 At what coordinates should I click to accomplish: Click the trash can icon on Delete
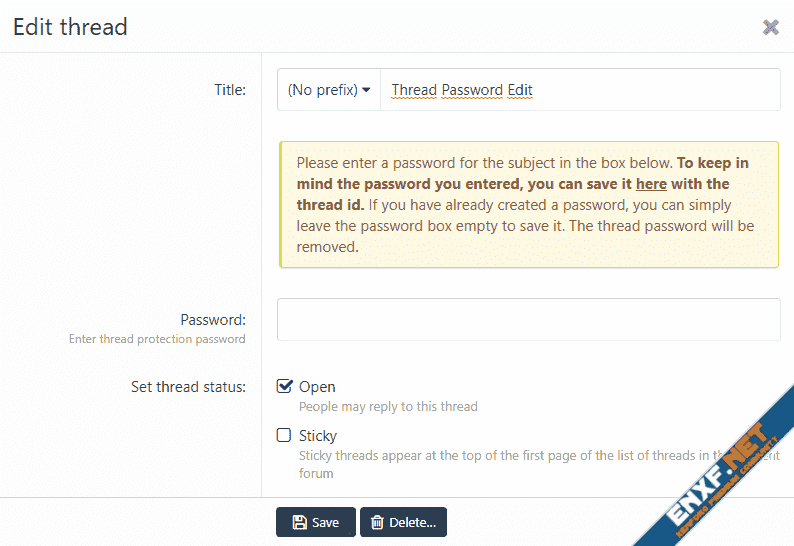(377, 522)
